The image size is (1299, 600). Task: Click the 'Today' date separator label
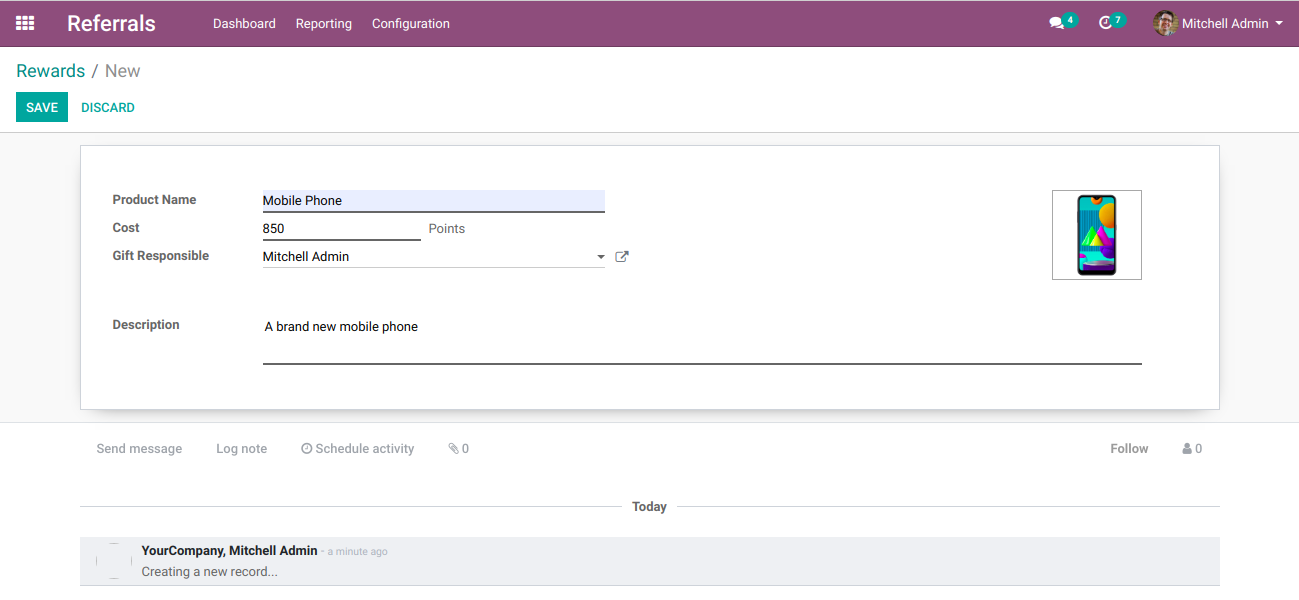click(x=649, y=507)
